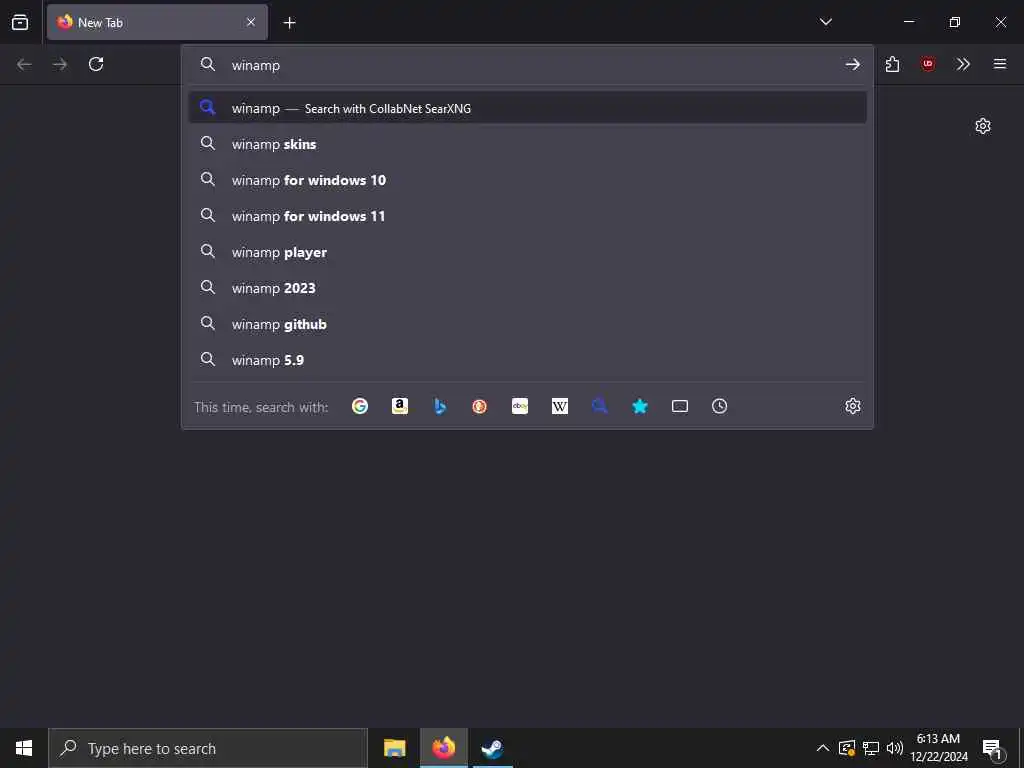Click the Type here to search box
1024x768 pixels.
(x=208, y=748)
